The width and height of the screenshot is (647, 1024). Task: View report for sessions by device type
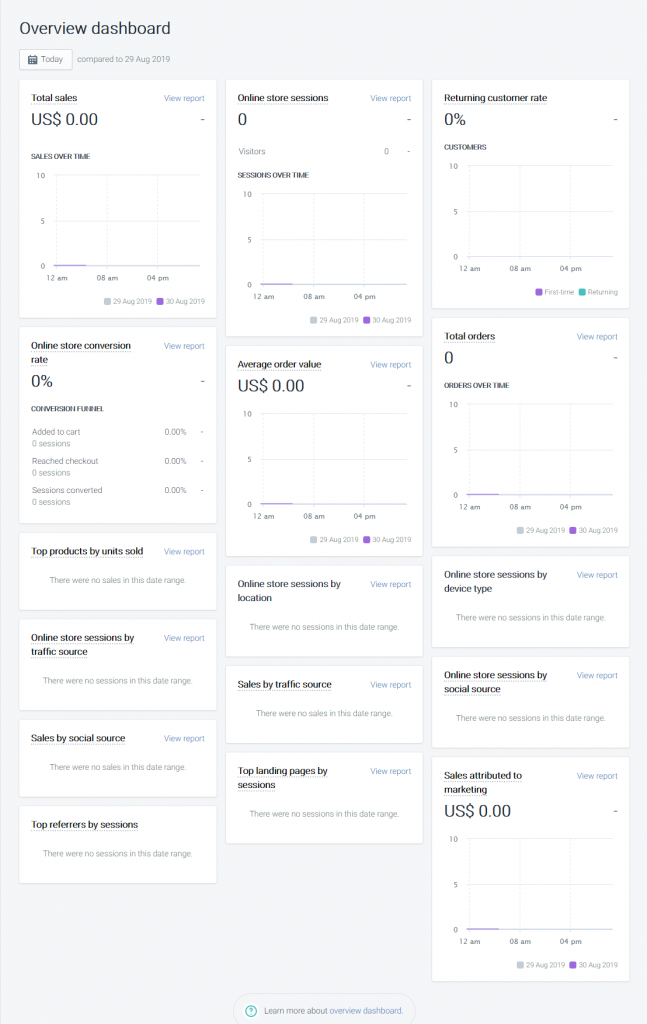(x=597, y=575)
